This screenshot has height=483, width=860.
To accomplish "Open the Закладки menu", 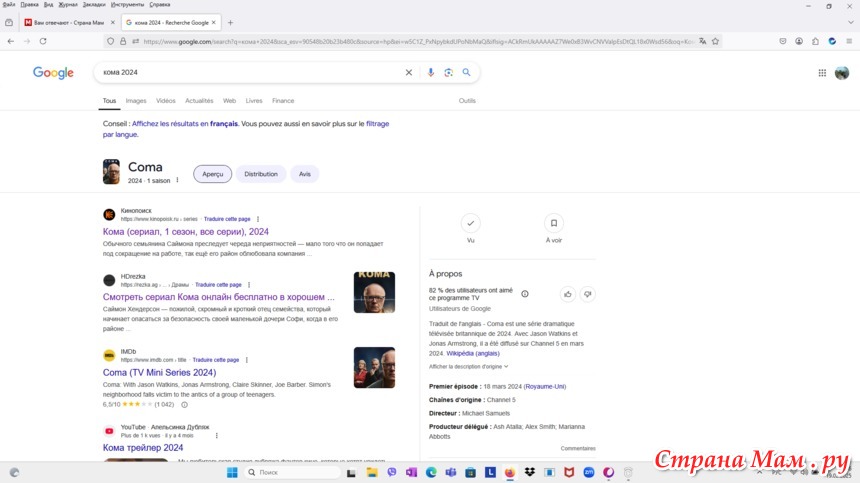I will 94,4.
